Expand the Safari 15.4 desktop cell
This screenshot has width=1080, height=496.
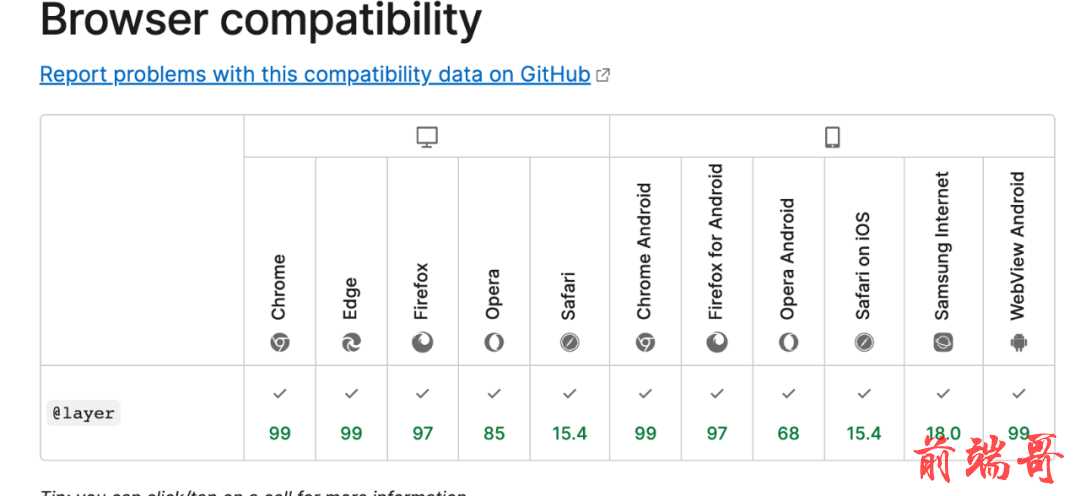click(570, 413)
